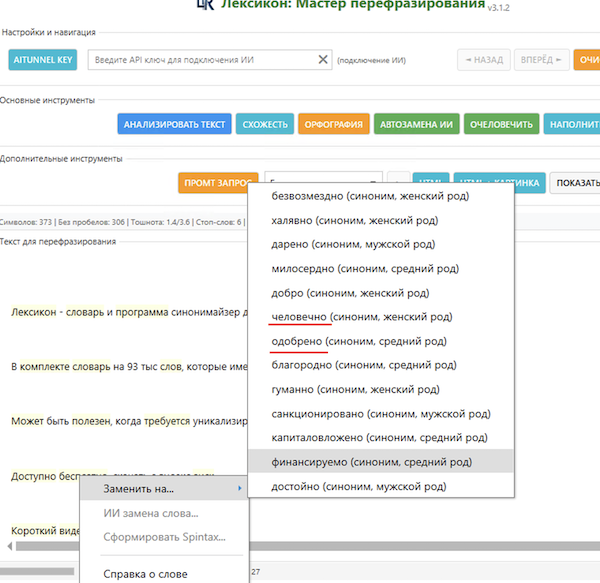
Task: Choose милосердно from synonym list
Action: point(364,269)
